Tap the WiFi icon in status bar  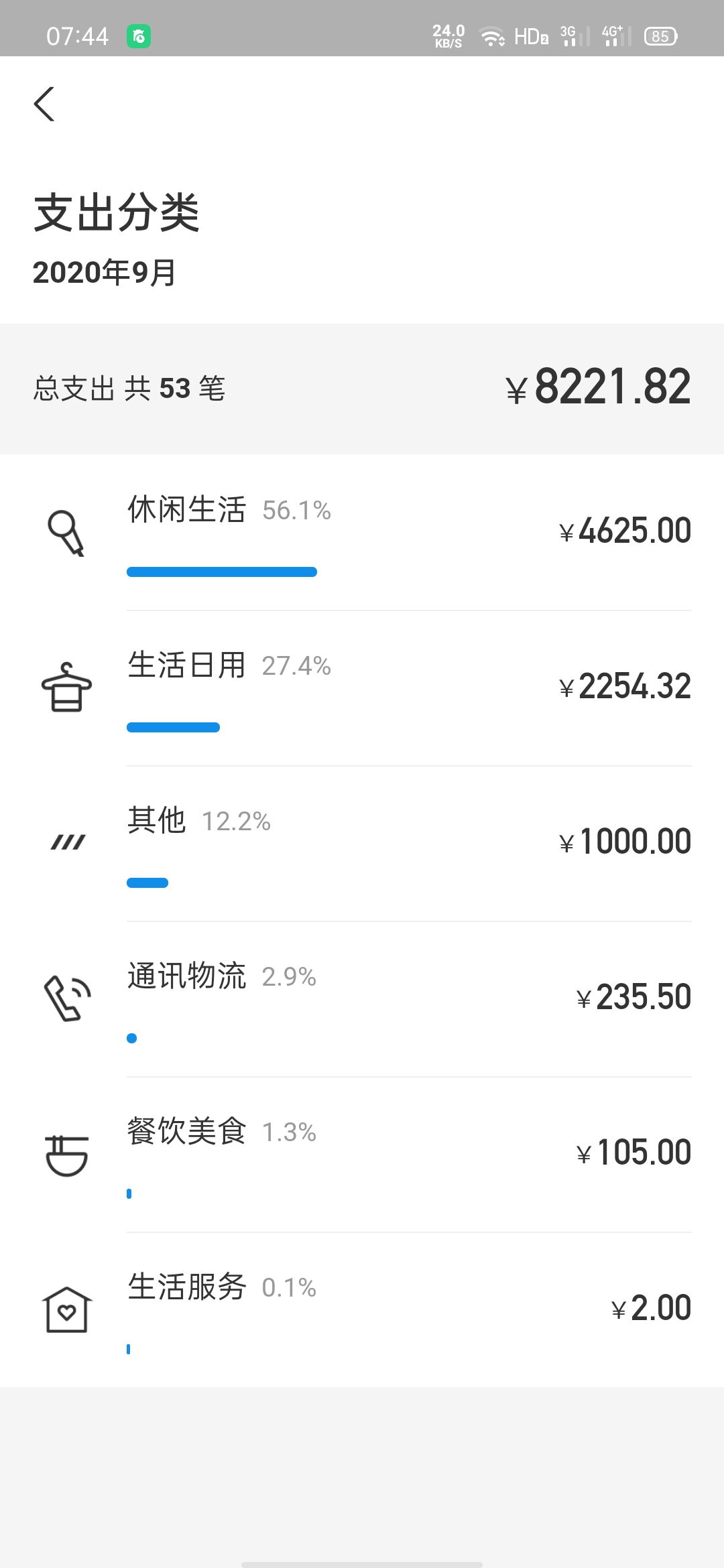(493, 37)
